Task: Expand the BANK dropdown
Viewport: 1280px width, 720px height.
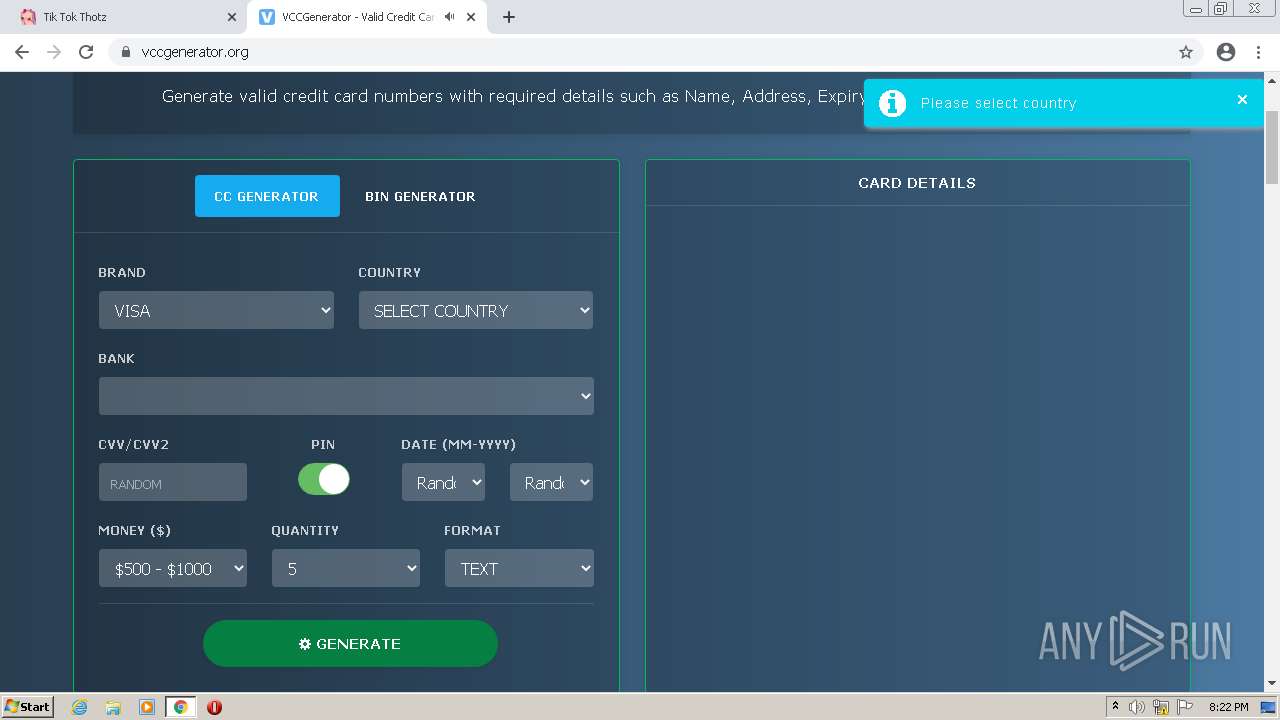Action: 346,396
